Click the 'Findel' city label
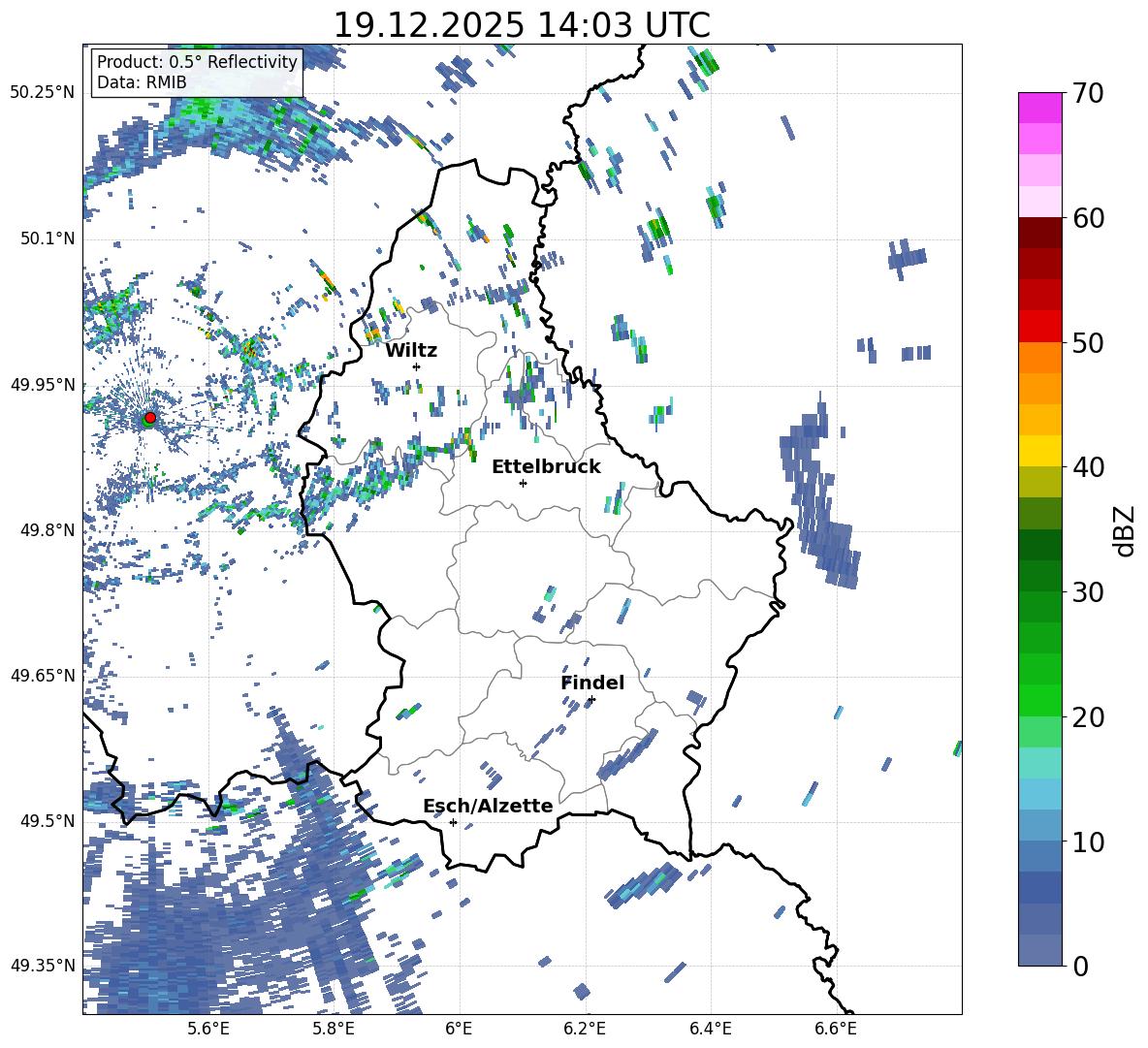 pos(592,683)
